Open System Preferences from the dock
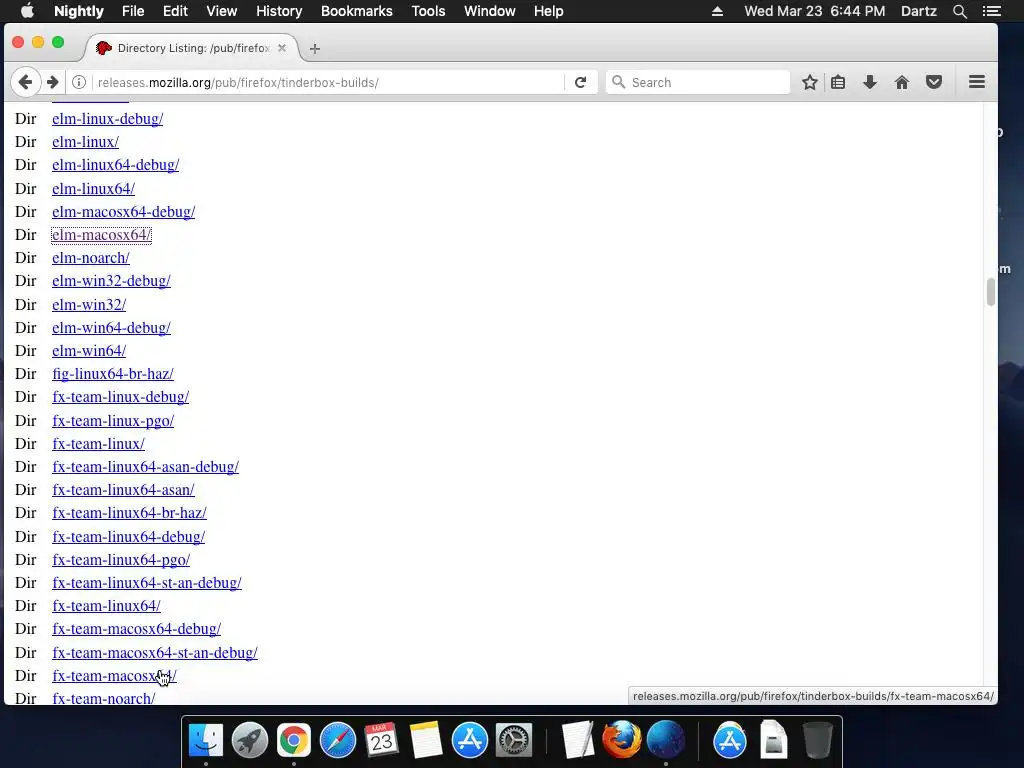The height and width of the screenshot is (768, 1024). (x=514, y=741)
